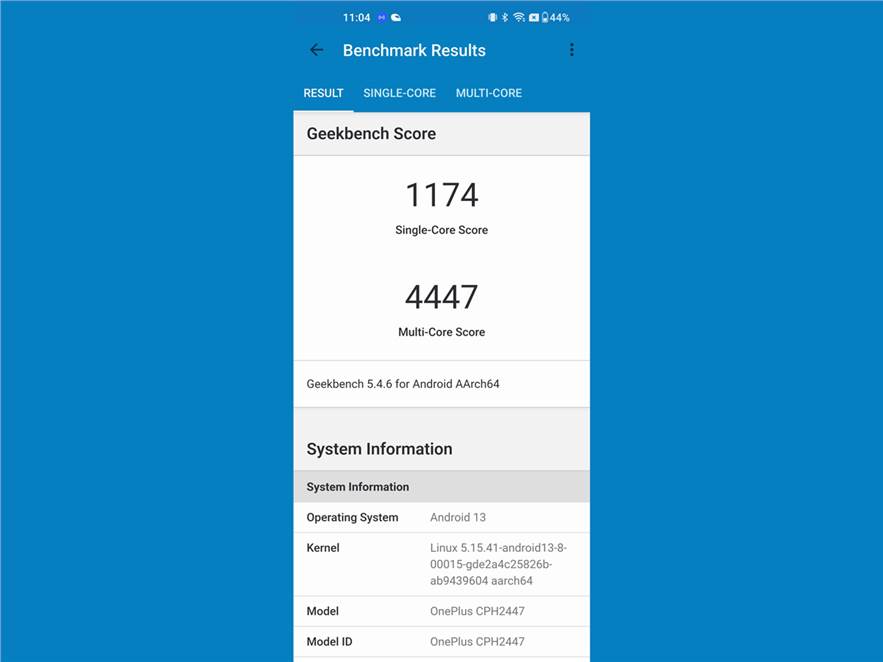This screenshot has width=883, height=662.
Task: Switch to the SINGLE-CORE tab
Action: [x=399, y=93]
